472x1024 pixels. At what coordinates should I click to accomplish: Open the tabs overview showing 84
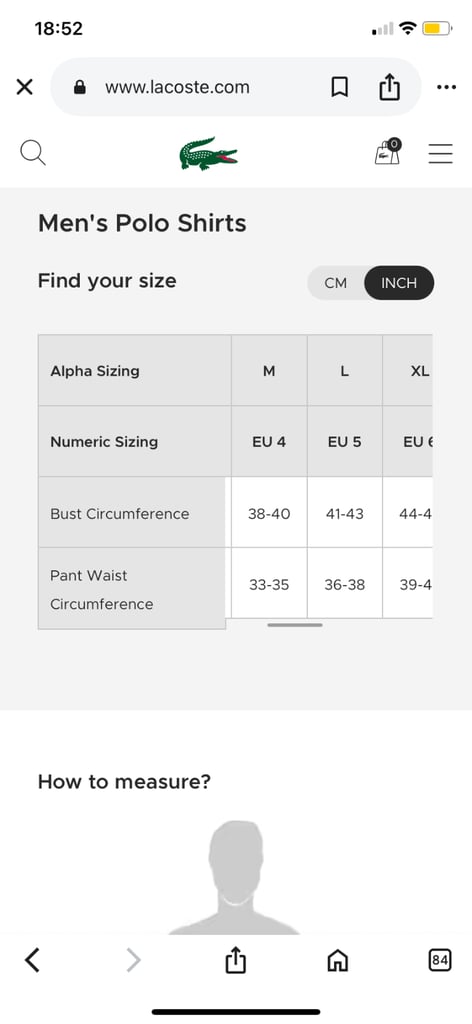point(440,960)
